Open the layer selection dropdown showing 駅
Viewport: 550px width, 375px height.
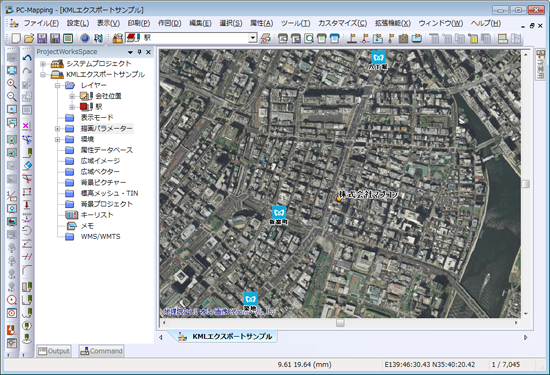coord(253,38)
